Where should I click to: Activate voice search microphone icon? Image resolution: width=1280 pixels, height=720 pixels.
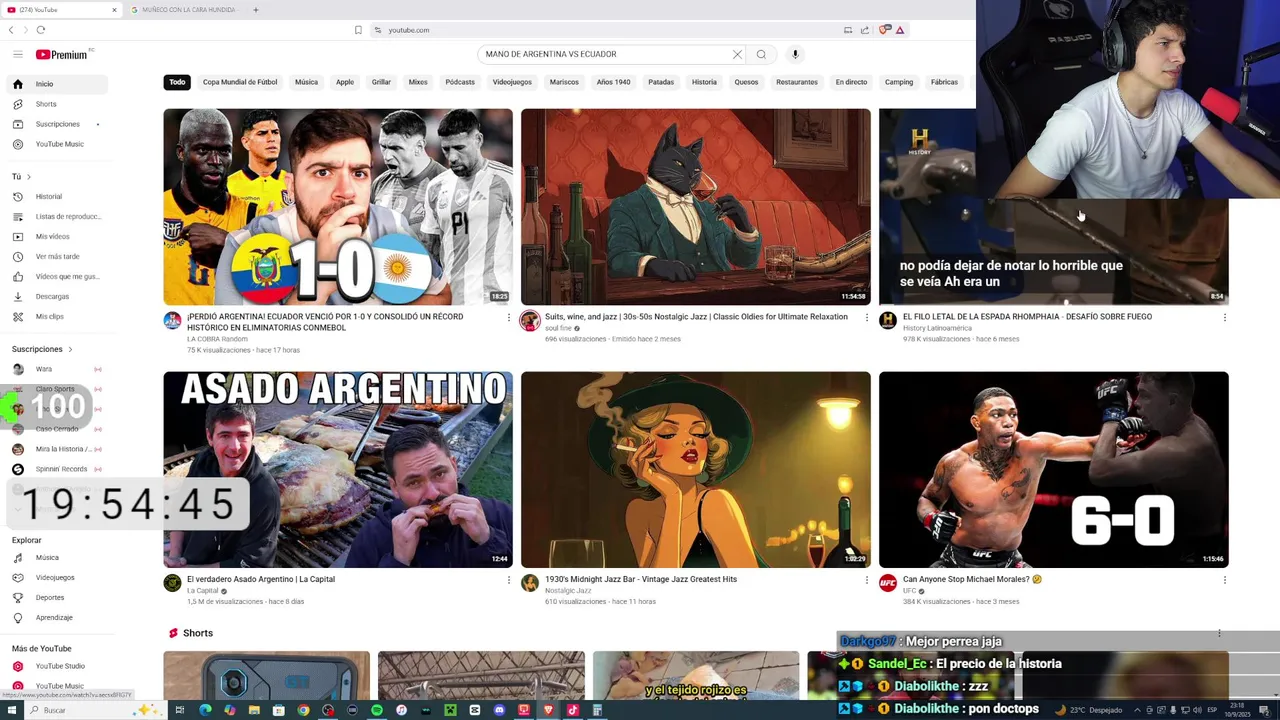click(795, 54)
